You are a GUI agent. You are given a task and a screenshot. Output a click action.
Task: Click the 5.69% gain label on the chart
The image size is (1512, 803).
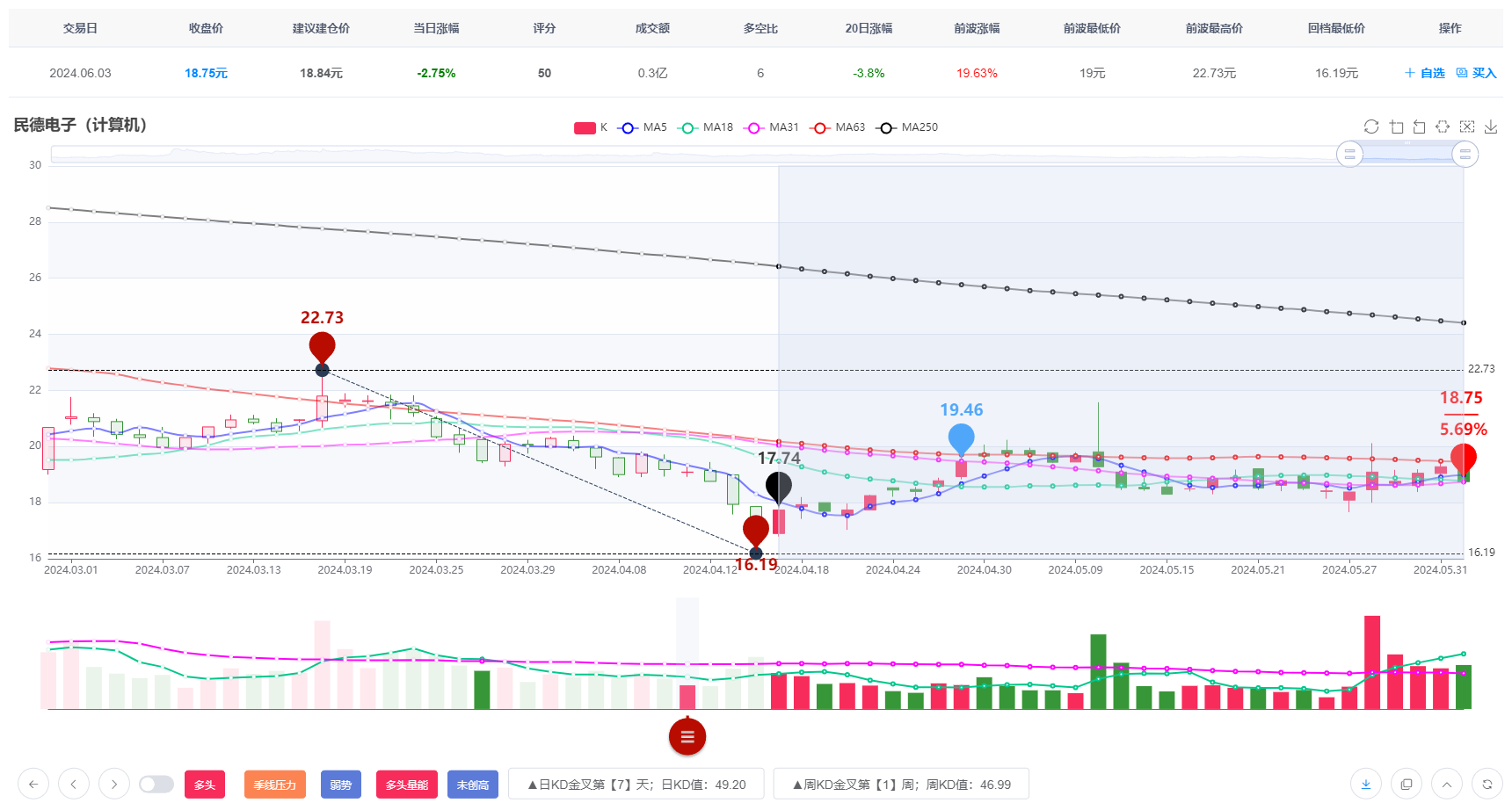click(1463, 430)
